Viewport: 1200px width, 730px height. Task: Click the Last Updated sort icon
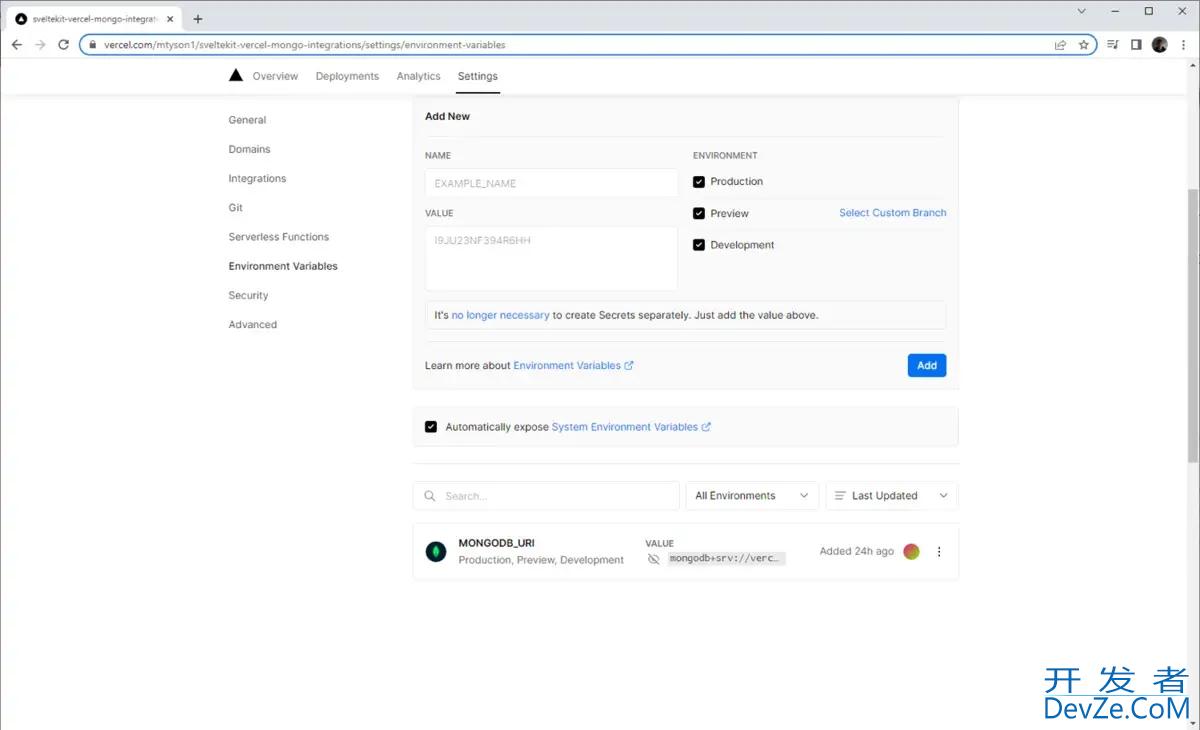(840, 496)
